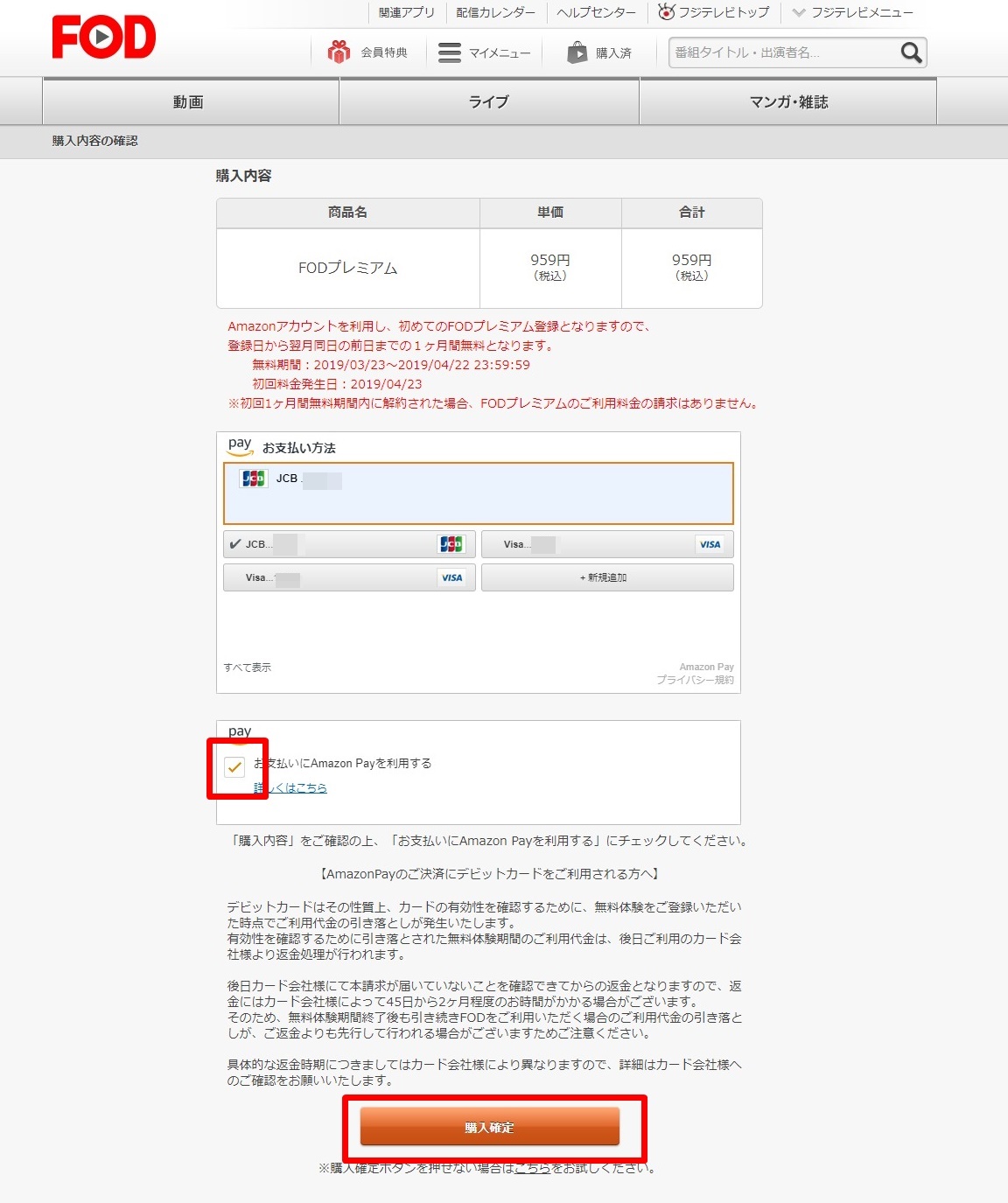Click the 無料期間 date range text
Screen dimensions: 1008x1203
391,365
